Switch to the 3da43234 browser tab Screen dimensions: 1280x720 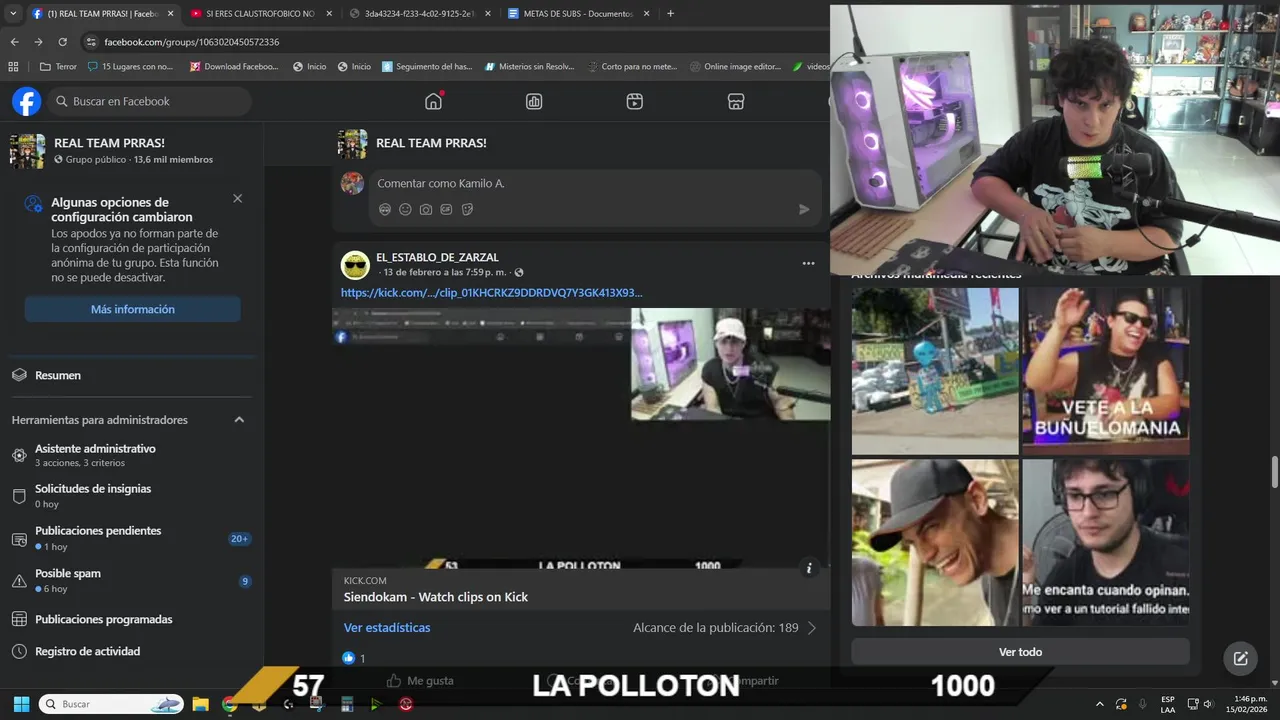click(420, 14)
